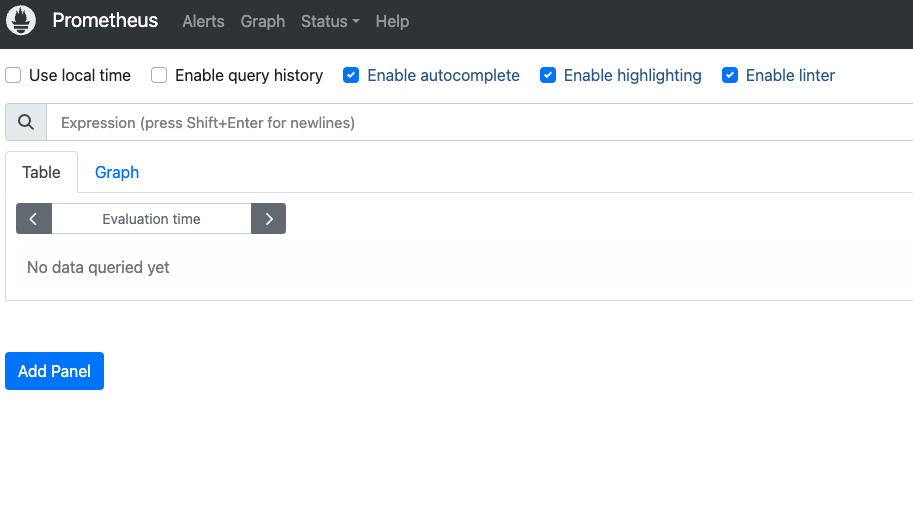
Task: Click the magnifying glass search icon
Action: (x=26, y=122)
